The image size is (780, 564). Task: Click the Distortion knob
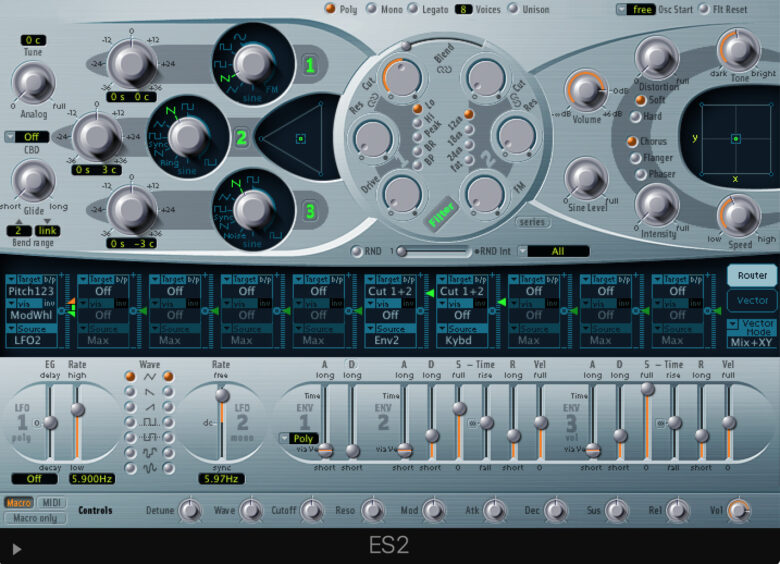coord(657,58)
